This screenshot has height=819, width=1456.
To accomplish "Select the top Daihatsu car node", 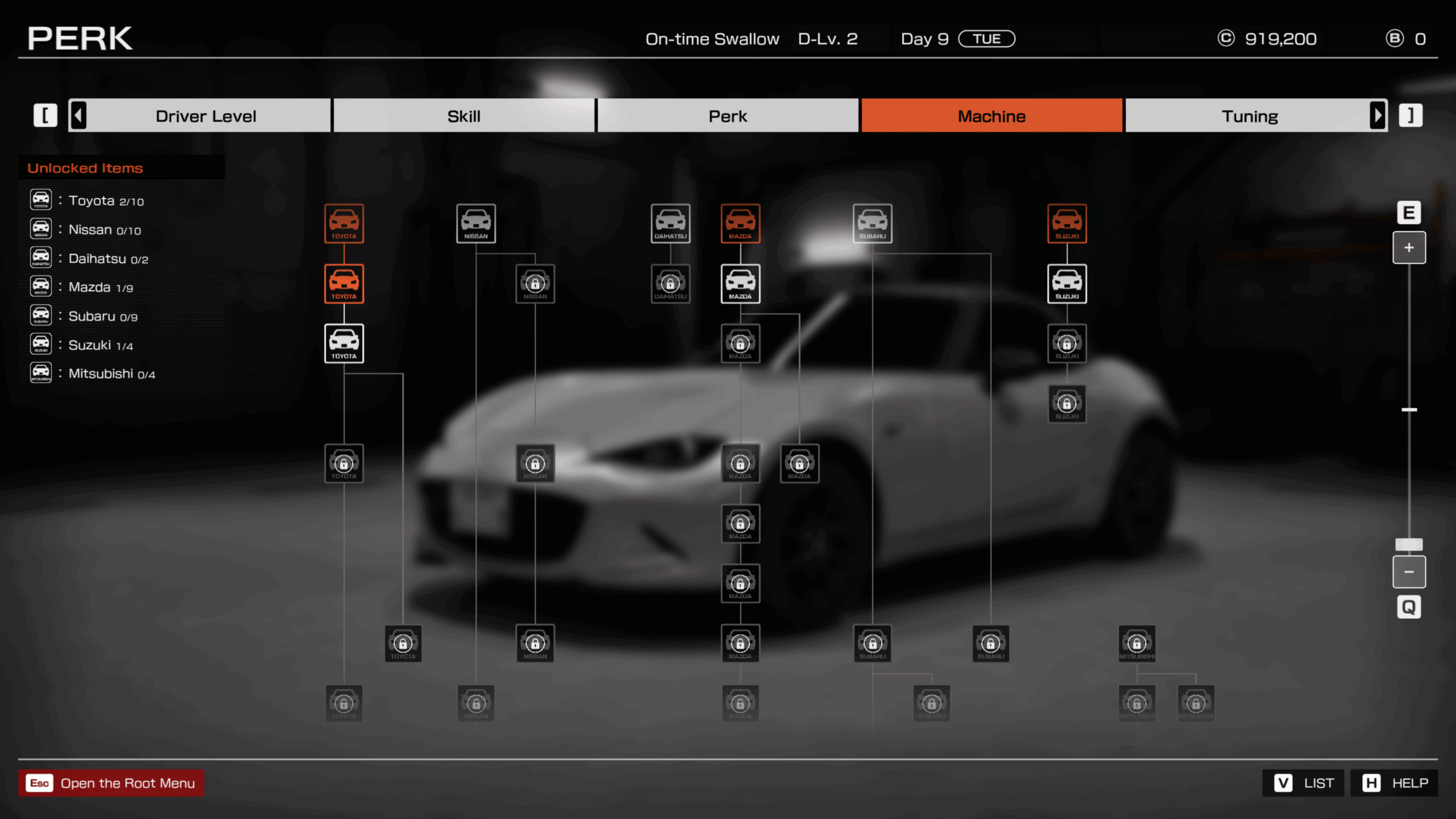I will (670, 224).
